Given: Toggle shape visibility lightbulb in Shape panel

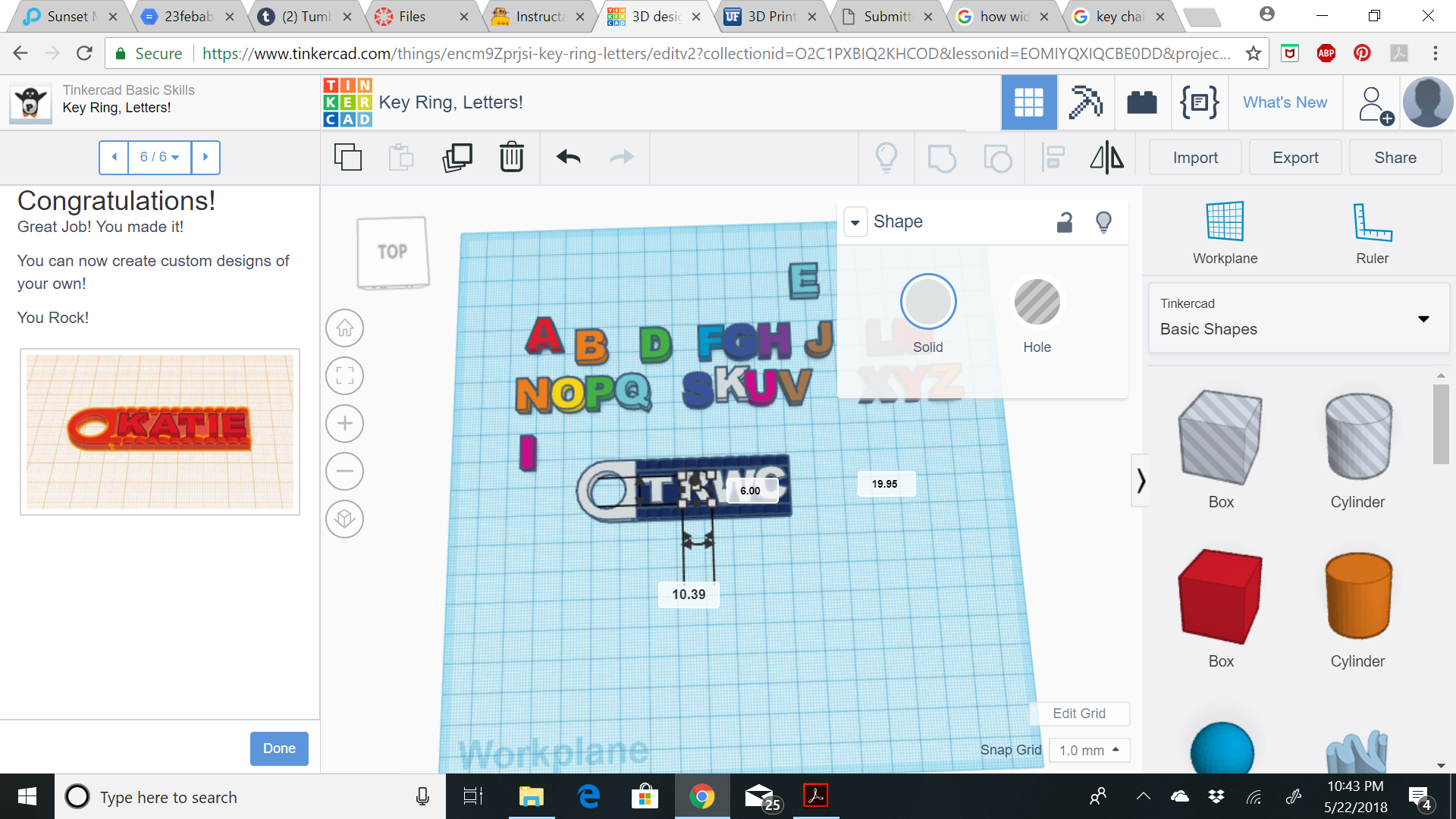Looking at the screenshot, I should click(1104, 221).
